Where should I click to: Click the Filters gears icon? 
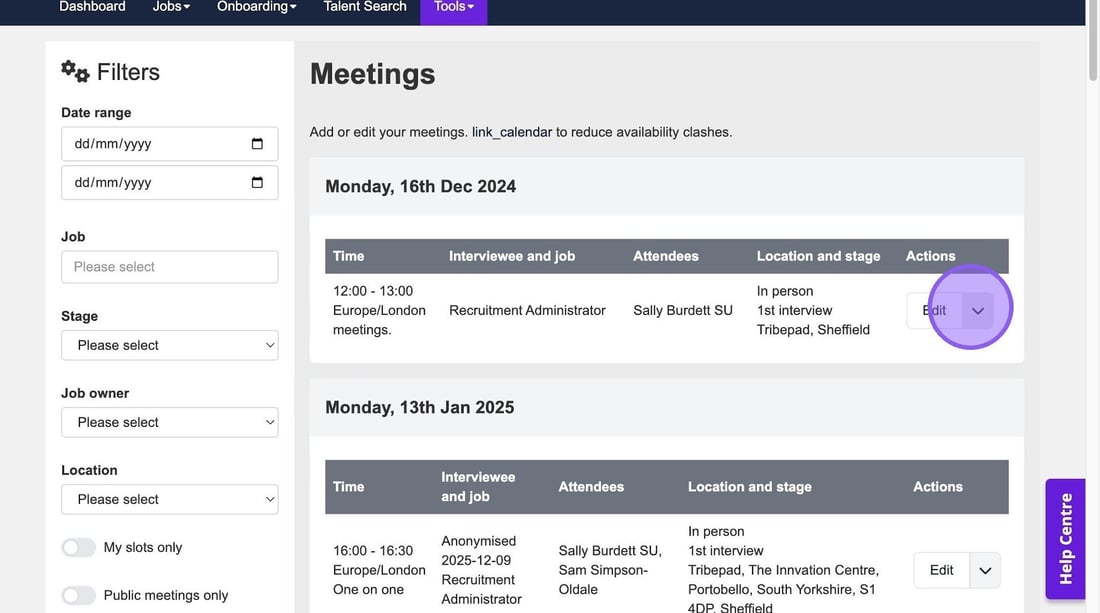pos(75,71)
